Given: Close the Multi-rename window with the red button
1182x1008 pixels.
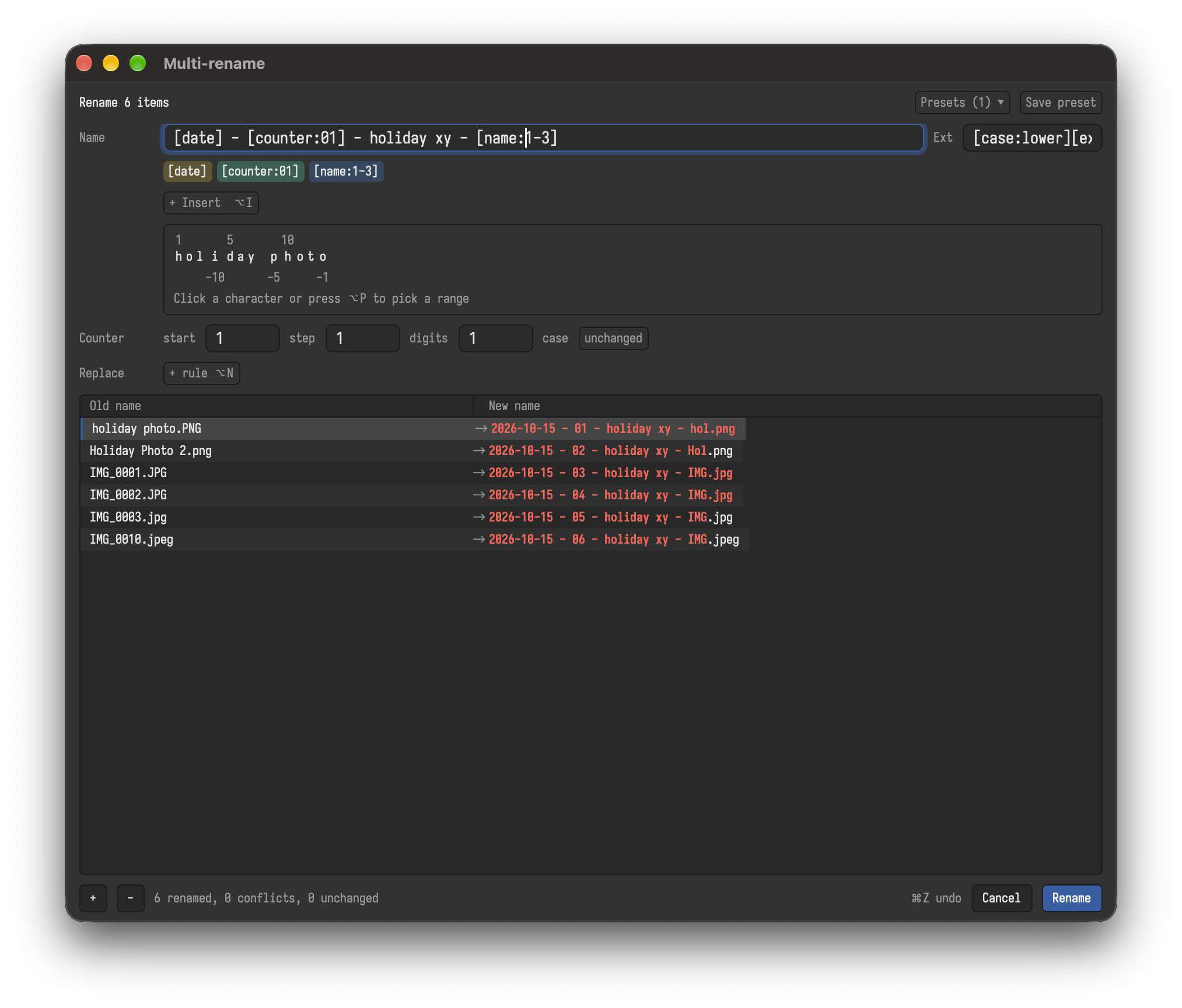Looking at the screenshot, I should click(x=84, y=63).
